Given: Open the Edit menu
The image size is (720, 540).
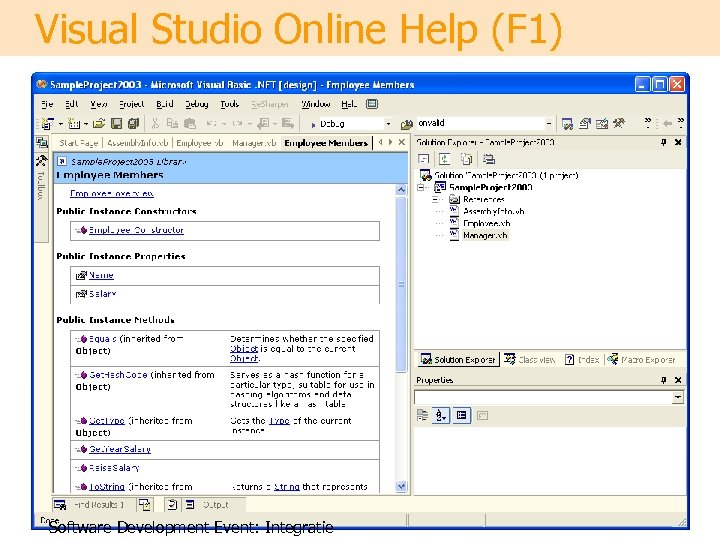Looking at the screenshot, I should [72, 104].
